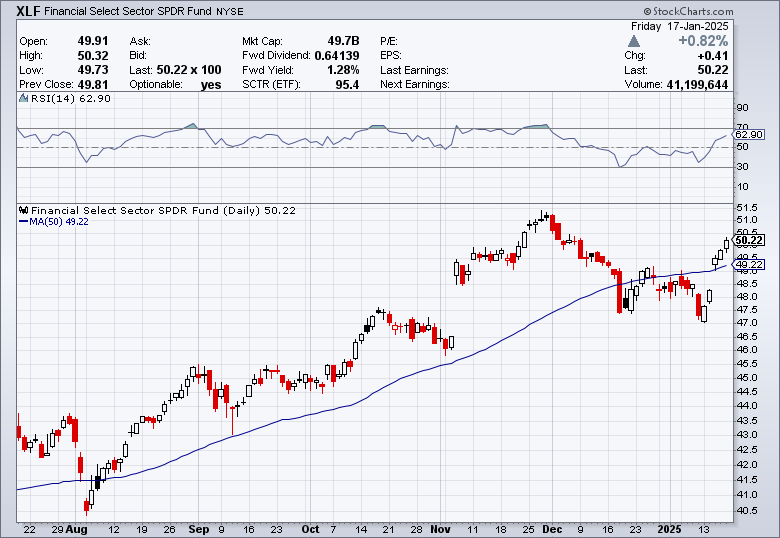Click the Mkt Cap value 49.7B
The image size is (780, 538).
(343, 41)
